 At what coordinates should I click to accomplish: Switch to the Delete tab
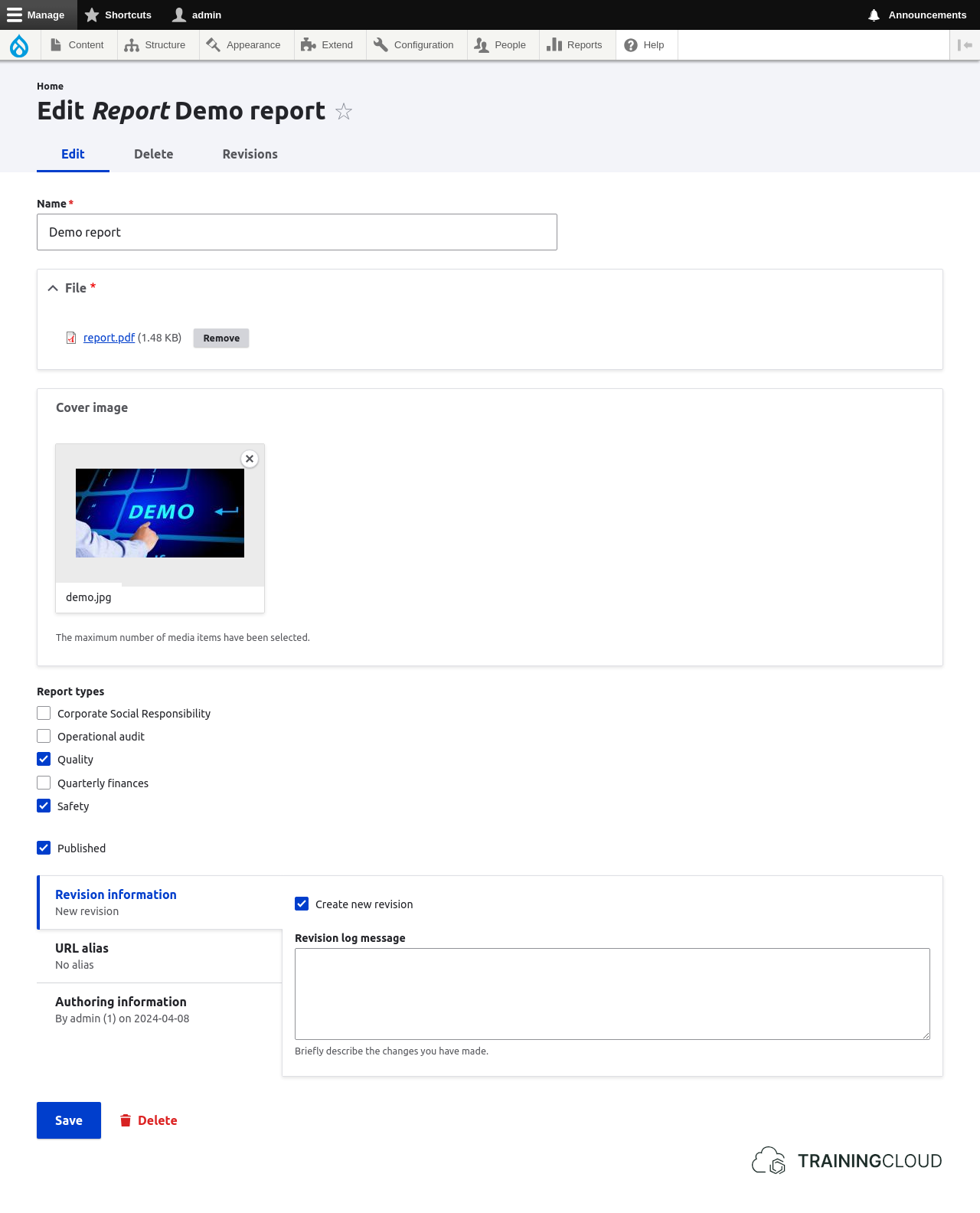point(154,154)
